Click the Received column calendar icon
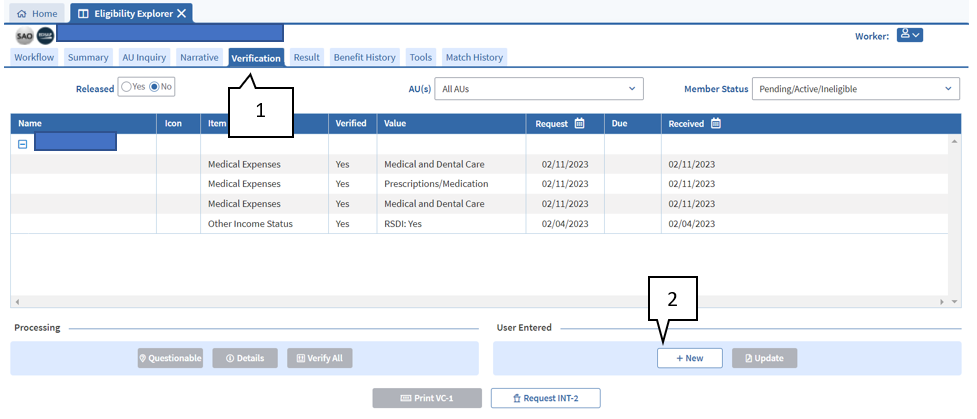Image resolution: width=977 pixels, height=419 pixels. coord(716,123)
